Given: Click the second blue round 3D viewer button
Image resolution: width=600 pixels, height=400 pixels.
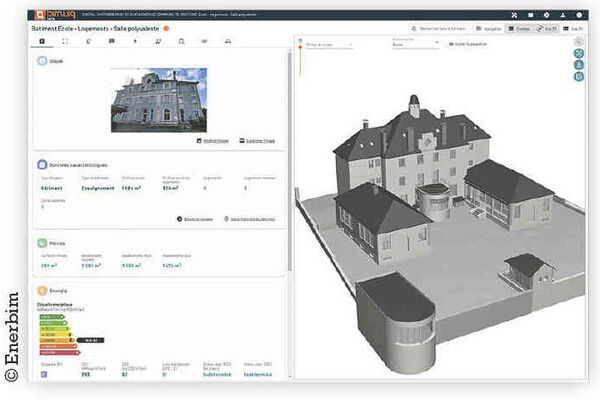Looking at the screenshot, I should [579, 64].
